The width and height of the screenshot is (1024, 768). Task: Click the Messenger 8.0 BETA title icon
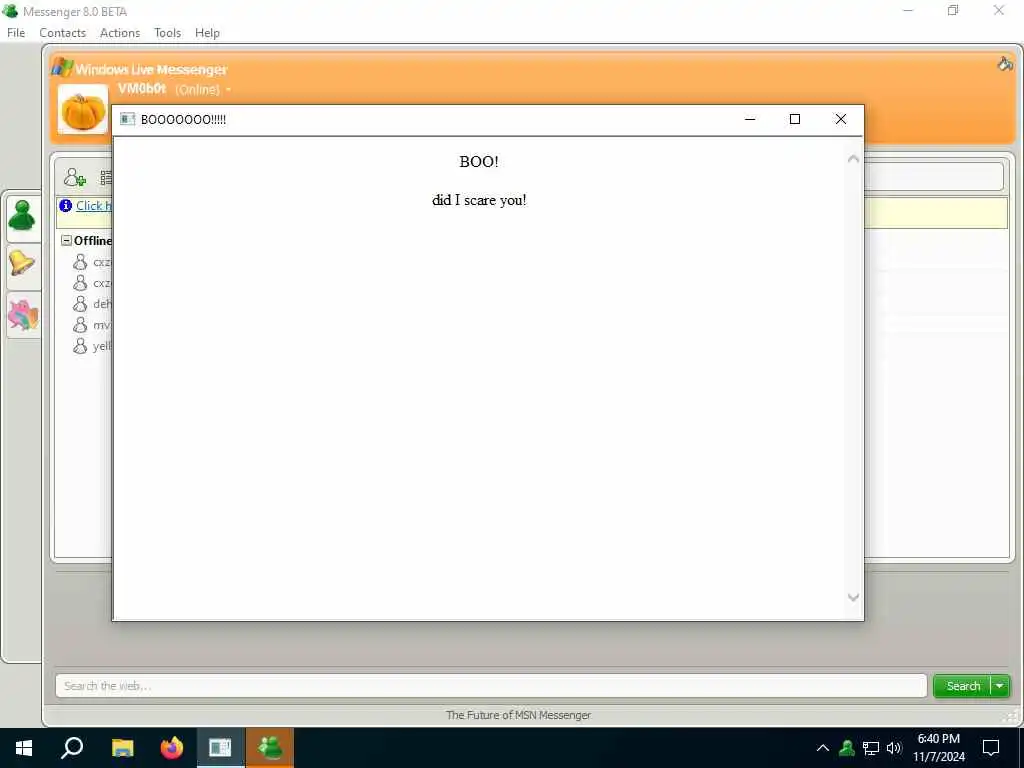pyautogui.click(x=10, y=11)
